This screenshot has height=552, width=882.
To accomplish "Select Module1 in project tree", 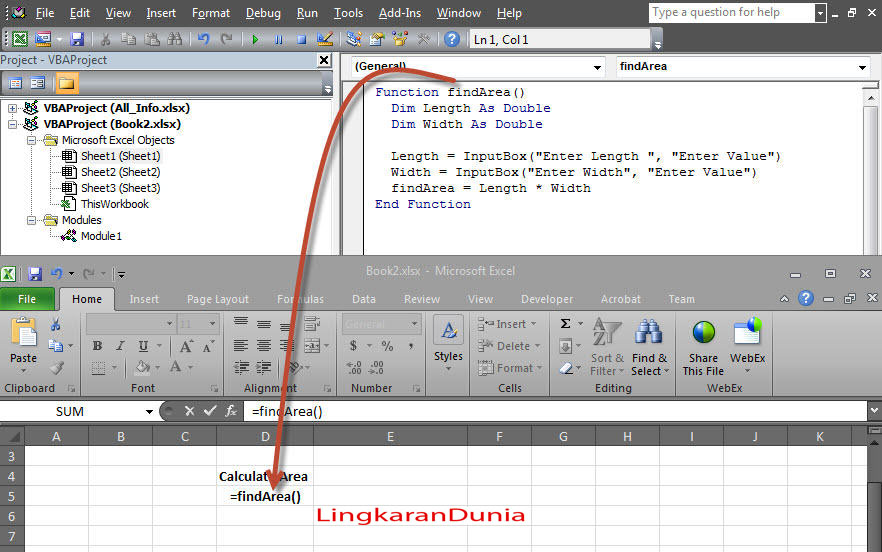I will [x=101, y=236].
